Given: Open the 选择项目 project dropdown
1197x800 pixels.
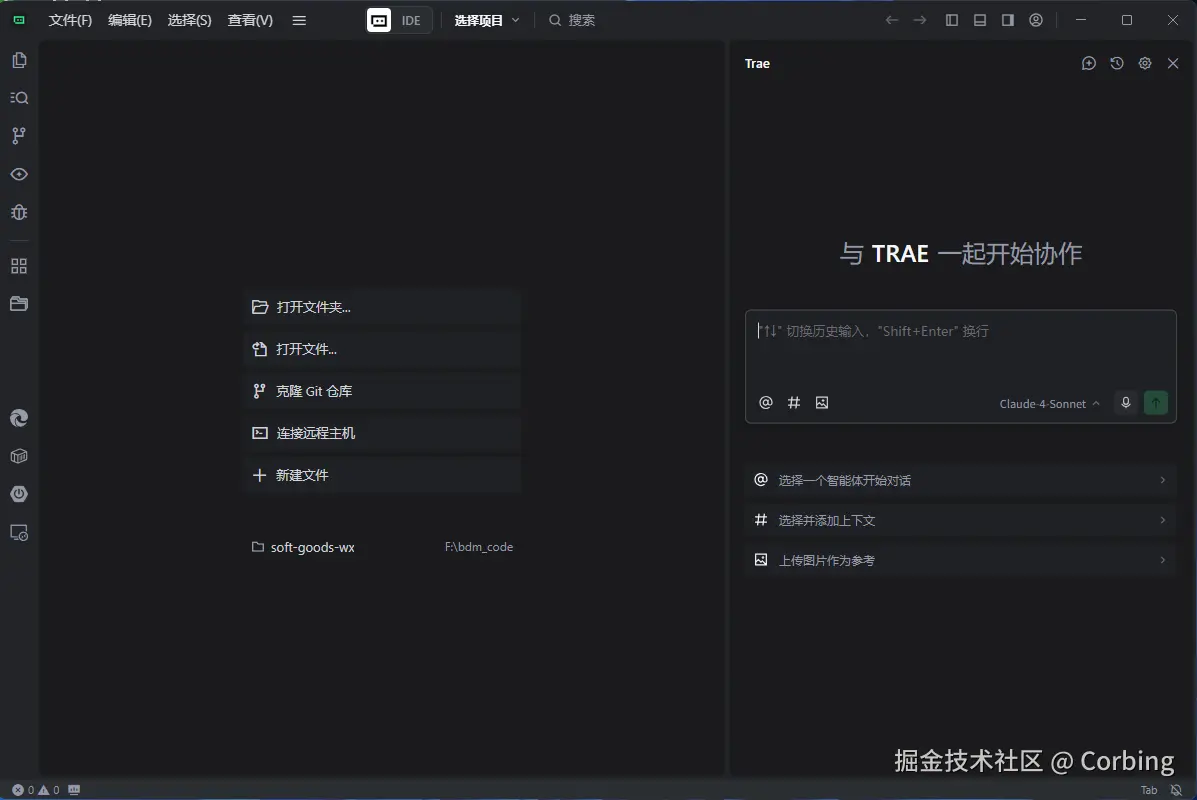Looking at the screenshot, I should pyautogui.click(x=487, y=21).
